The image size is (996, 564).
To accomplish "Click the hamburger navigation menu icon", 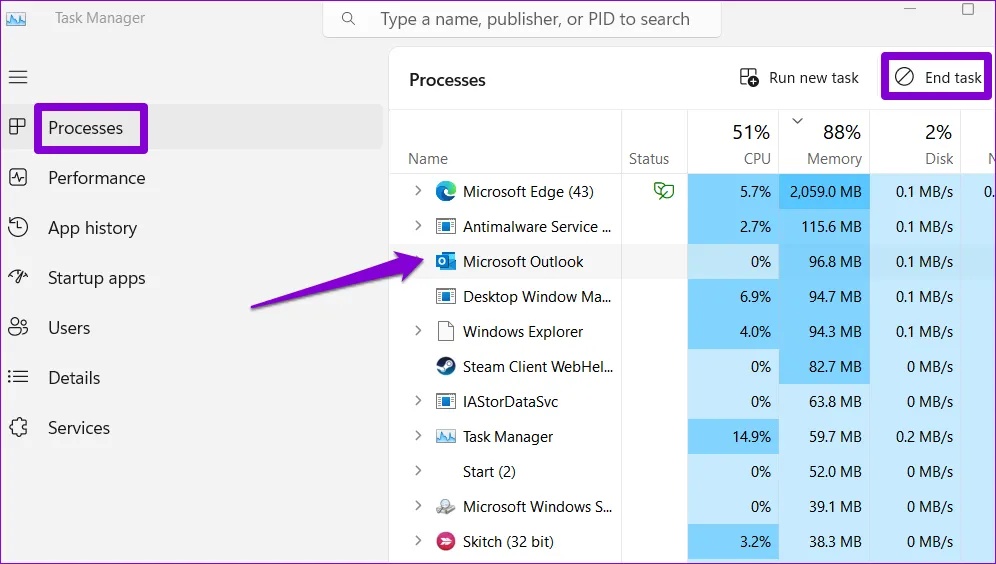I will (18, 77).
